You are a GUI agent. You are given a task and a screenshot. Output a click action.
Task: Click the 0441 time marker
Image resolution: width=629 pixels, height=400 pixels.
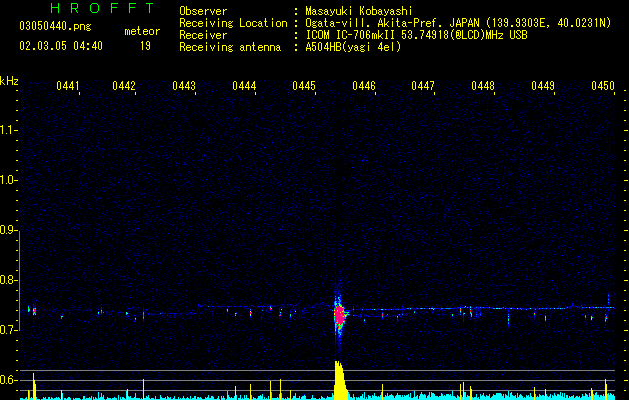(x=68, y=86)
